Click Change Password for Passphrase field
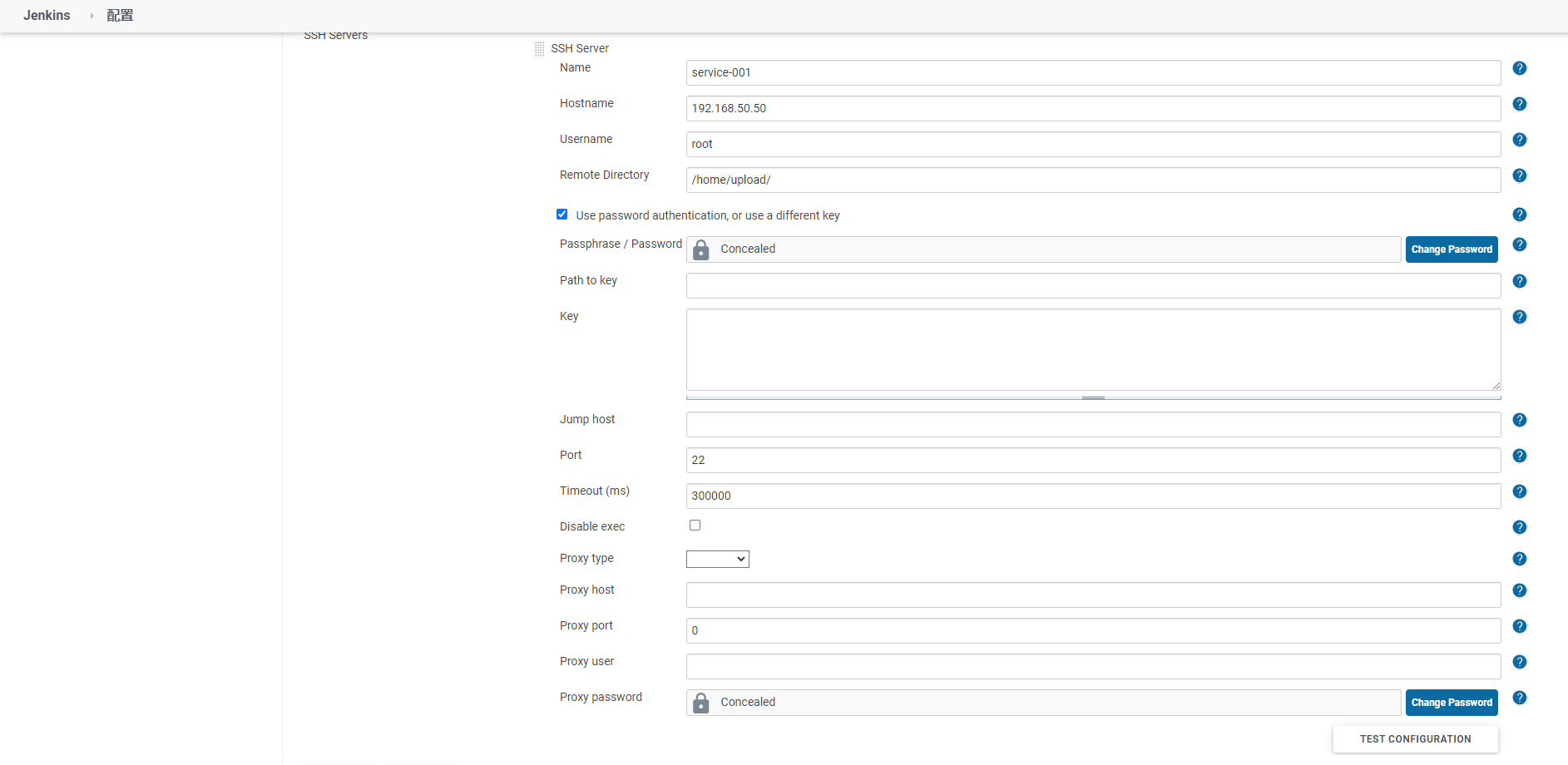 pyautogui.click(x=1451, y=249)
